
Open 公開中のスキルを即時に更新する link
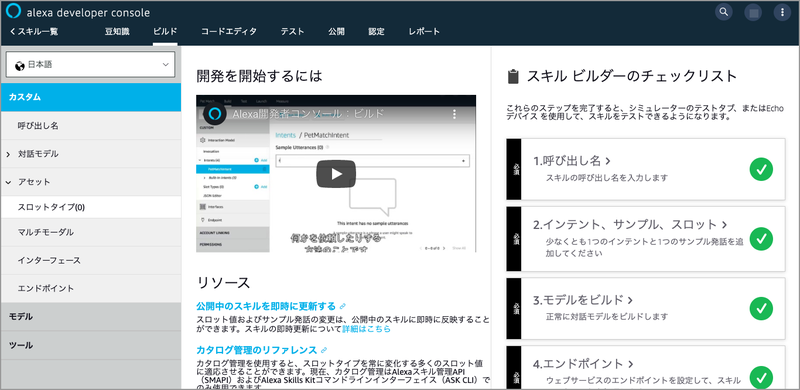tap(266, 306)
